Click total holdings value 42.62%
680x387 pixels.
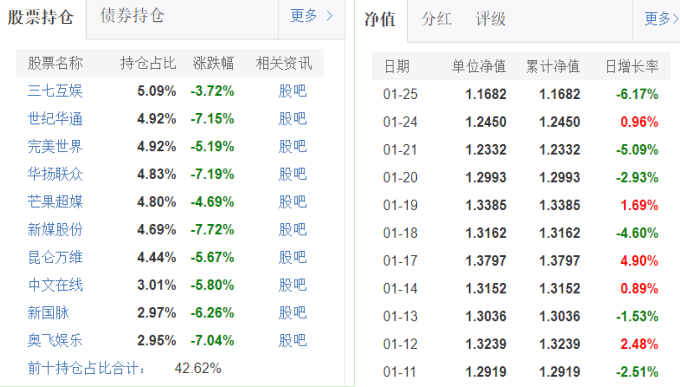(x=198, y=368)
